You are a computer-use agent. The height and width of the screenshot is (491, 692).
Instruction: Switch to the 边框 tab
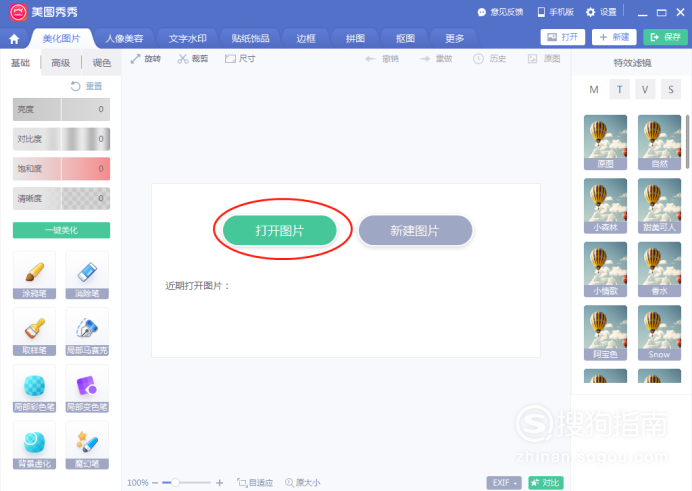[x=306, y=39]
